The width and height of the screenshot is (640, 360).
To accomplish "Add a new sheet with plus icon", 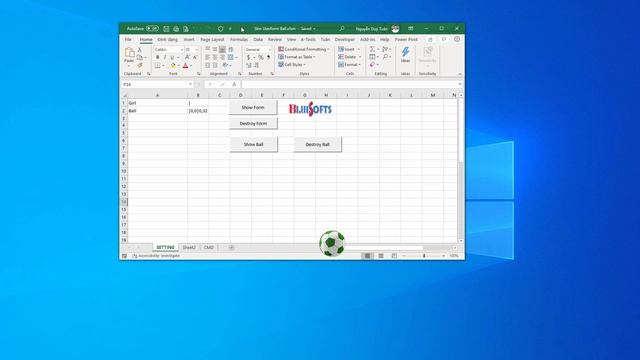I will coord(231,247).
